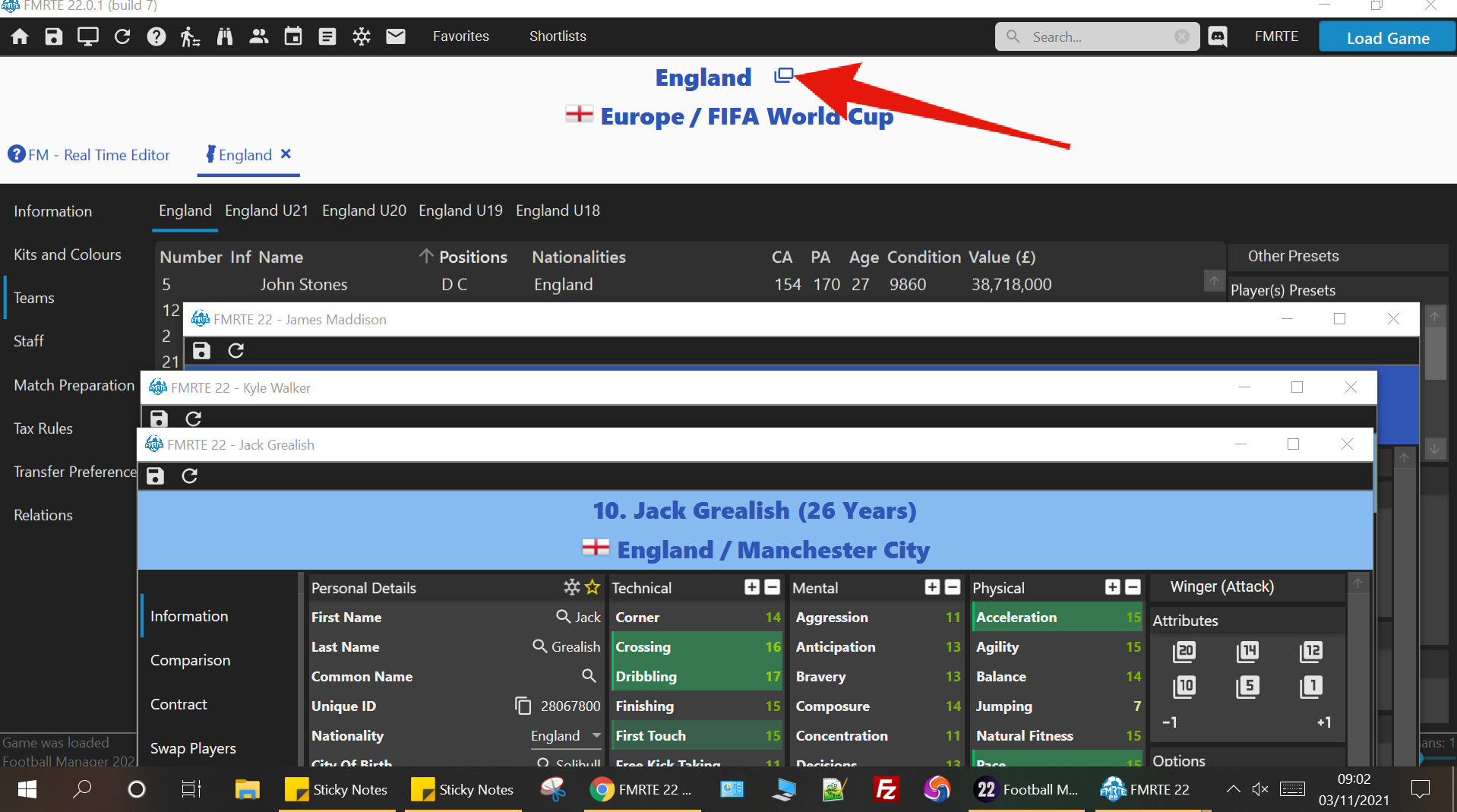The width and height of the screenshot is (1457, 812).
Task: Save changes in the Jack Grealish window
Action: point(156,476)
